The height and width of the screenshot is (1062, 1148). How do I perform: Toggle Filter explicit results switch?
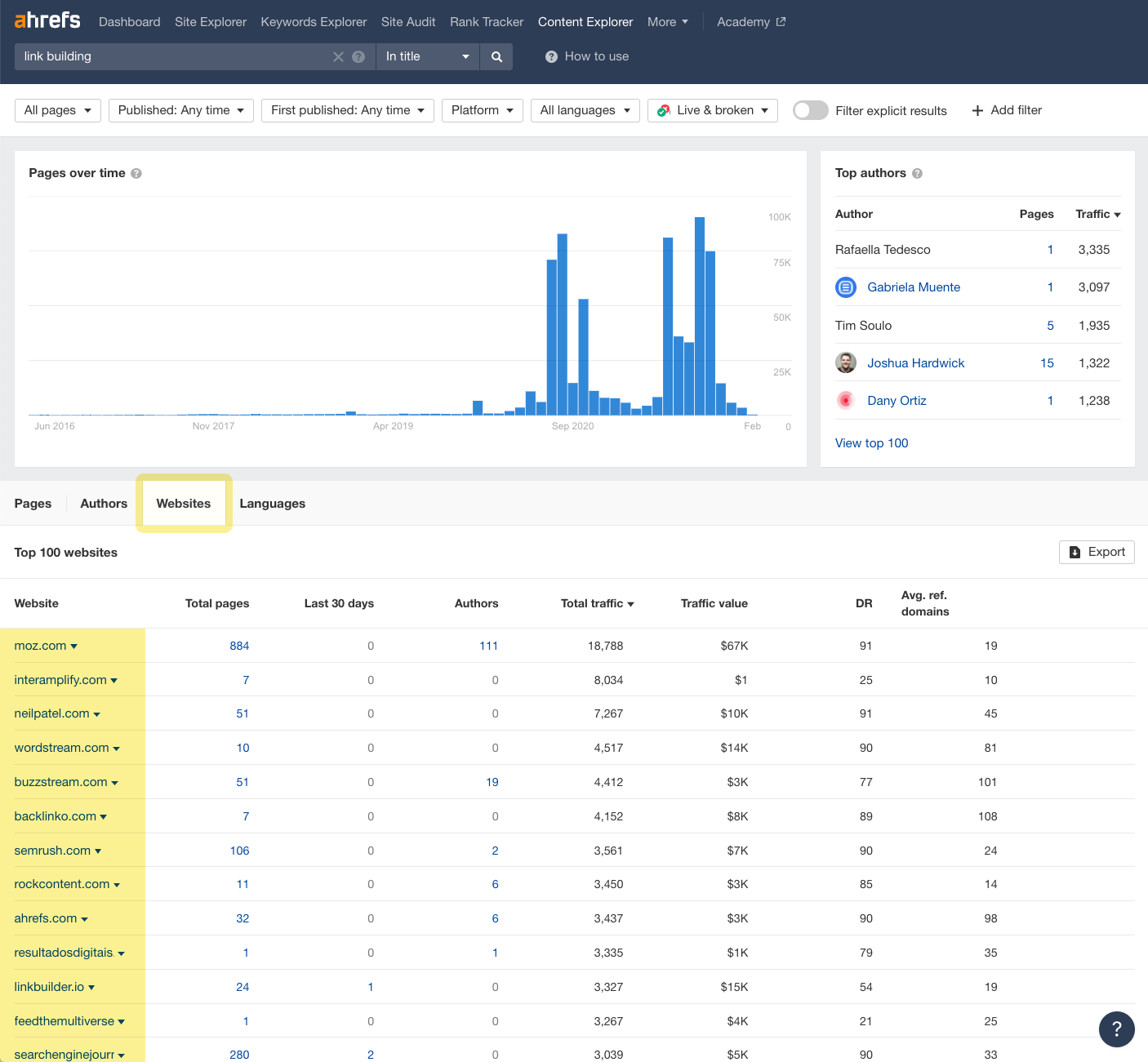tap(810, 110)
